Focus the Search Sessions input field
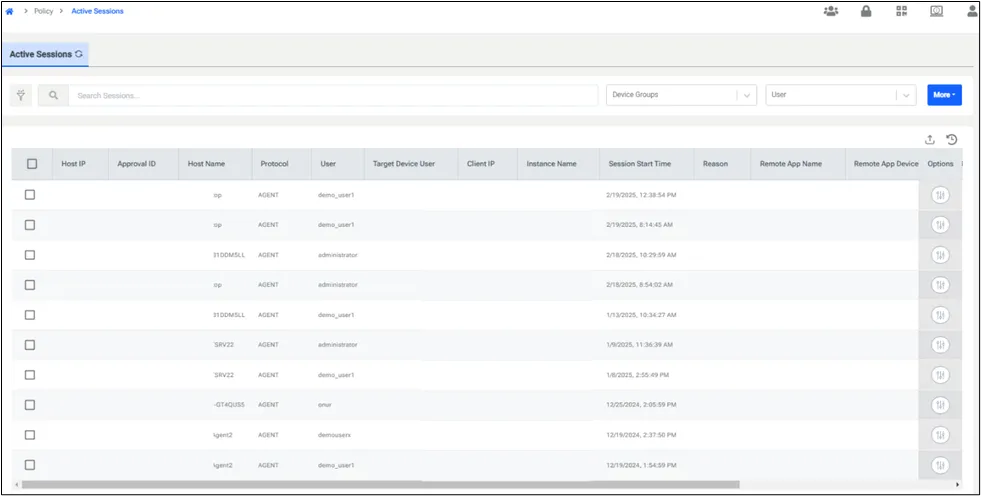 pos(333,96)
